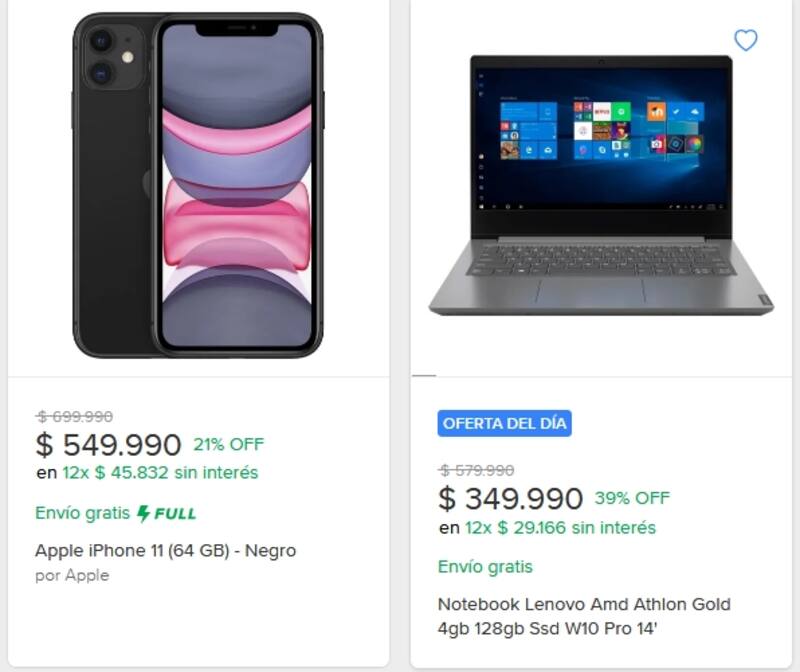Open the iPhone 11 product image
Image resolution: width=800 pixels, height=672 pixels.
(x=198, y=185)
